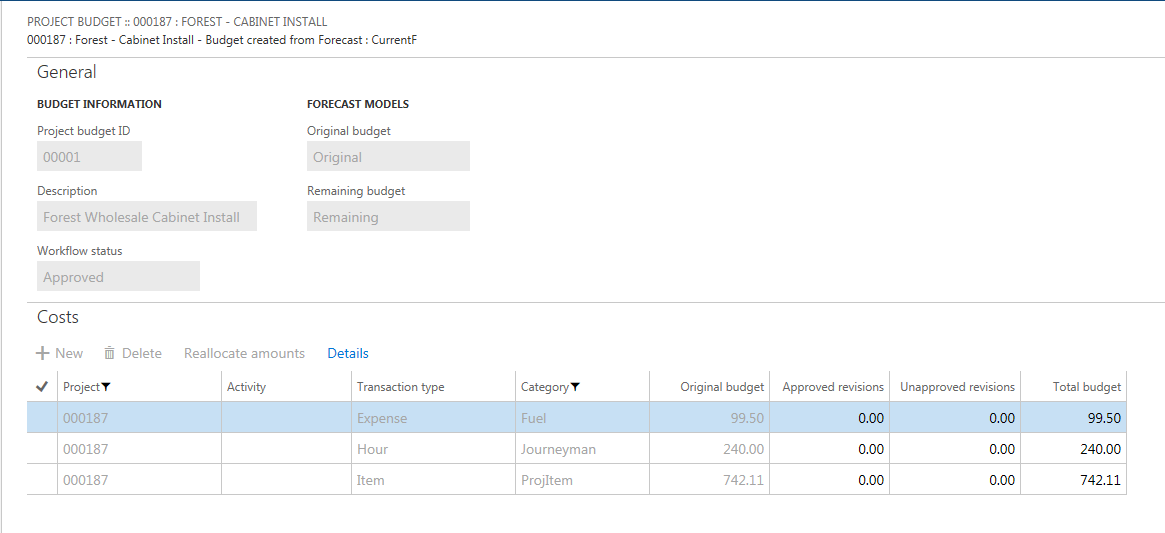The image size is (1165, 533).
Task: Click the Project column filter icon
Action: pyautogui.click(x=107, y=387)
